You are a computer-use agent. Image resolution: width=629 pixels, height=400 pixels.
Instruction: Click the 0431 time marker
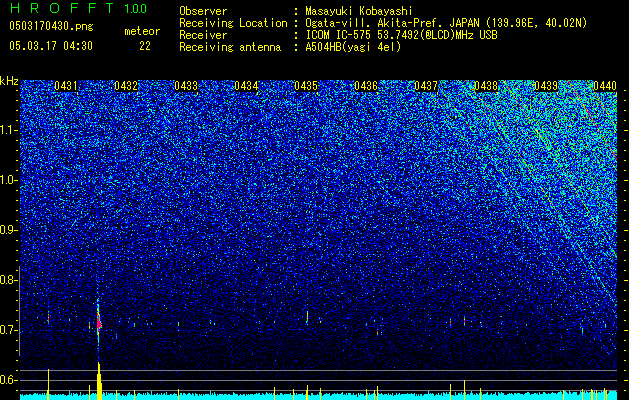click(x=66, y=86)
